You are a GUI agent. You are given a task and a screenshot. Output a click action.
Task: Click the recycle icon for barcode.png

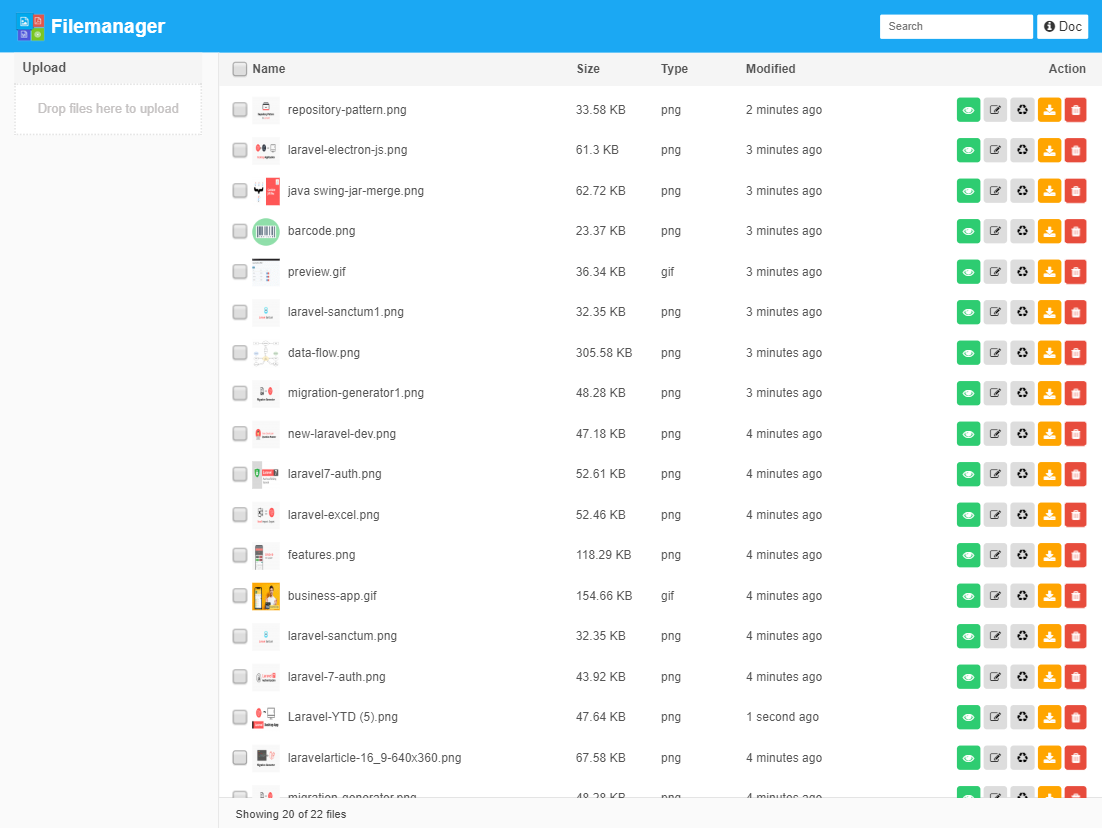point(1022,231)
